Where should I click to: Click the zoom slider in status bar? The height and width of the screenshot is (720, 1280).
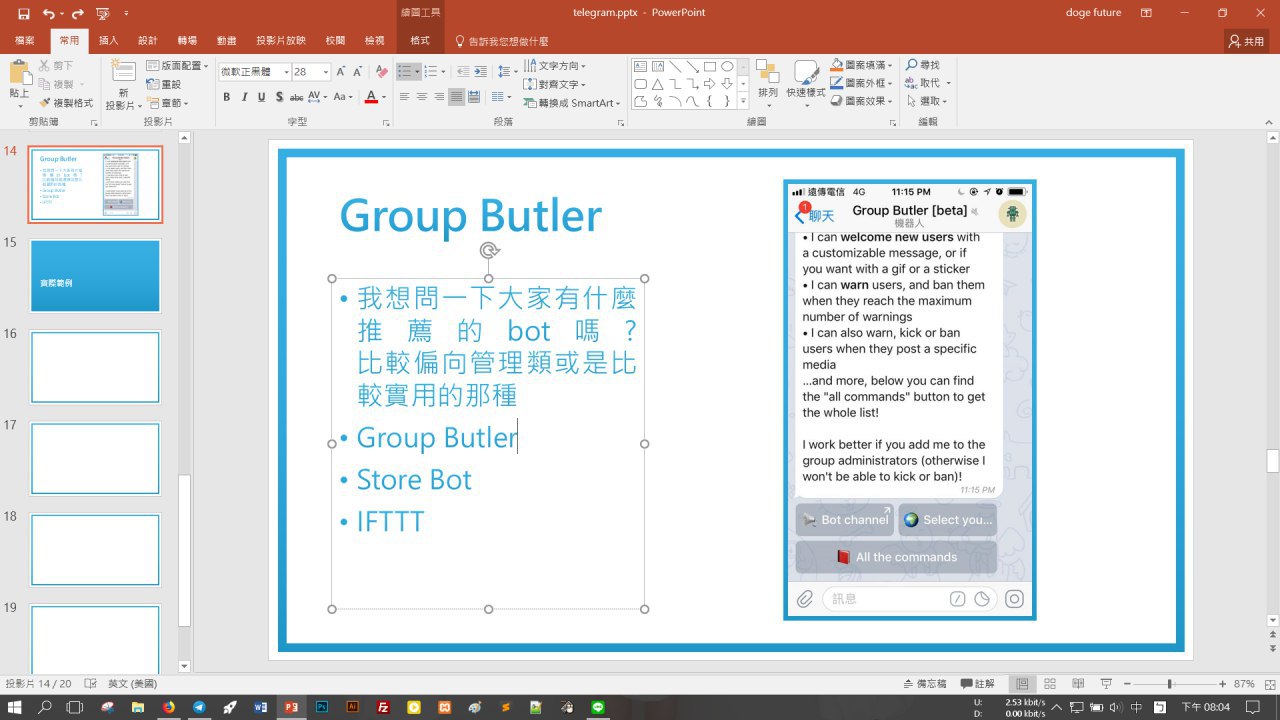click(1169, 684)
